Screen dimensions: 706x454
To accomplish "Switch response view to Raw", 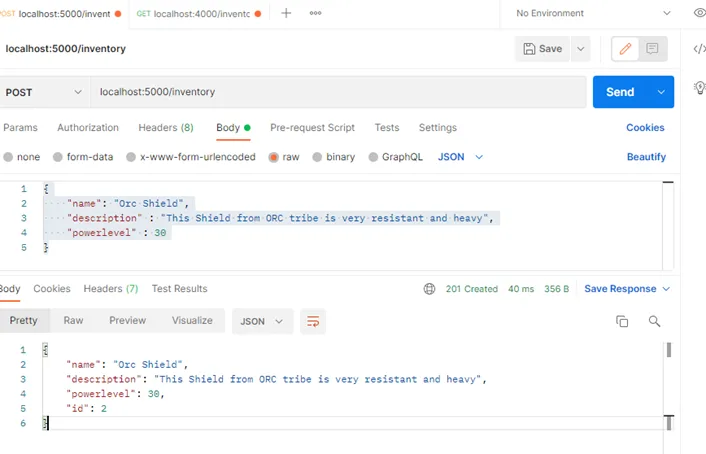I will click(73, 320).
